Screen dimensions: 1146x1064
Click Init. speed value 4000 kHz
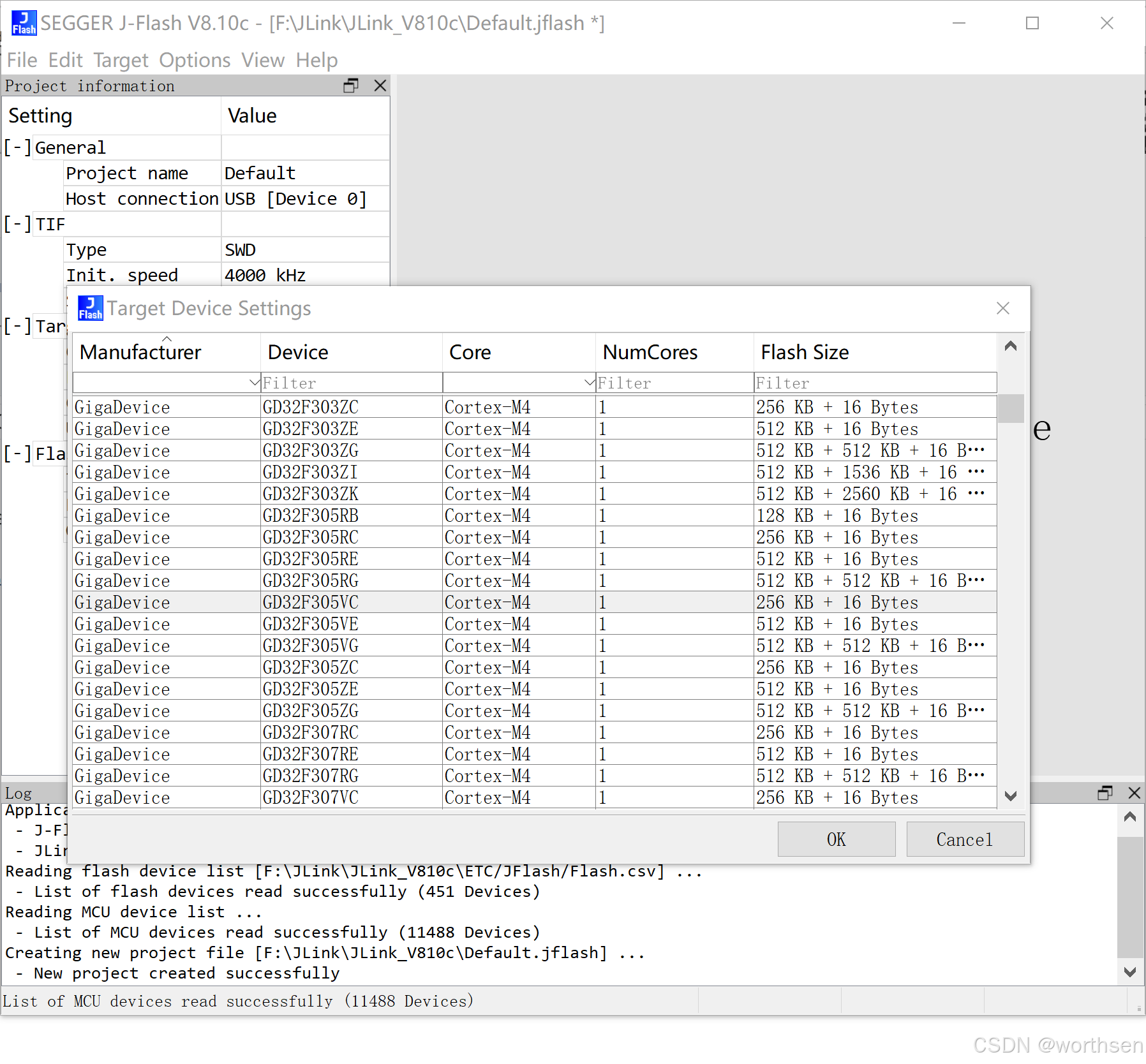(305, 275)
